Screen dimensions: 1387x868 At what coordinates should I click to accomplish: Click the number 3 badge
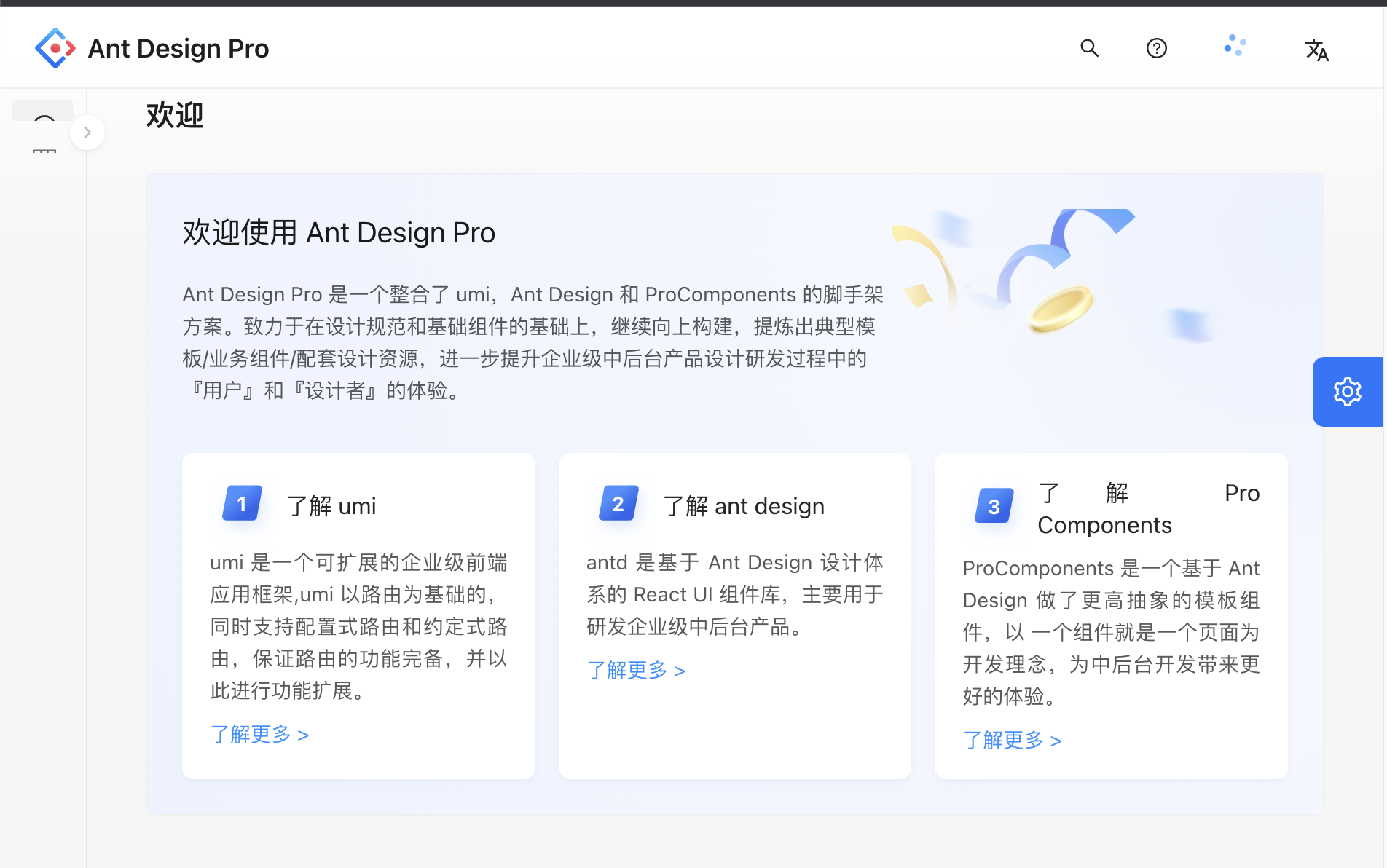point(994,507)
